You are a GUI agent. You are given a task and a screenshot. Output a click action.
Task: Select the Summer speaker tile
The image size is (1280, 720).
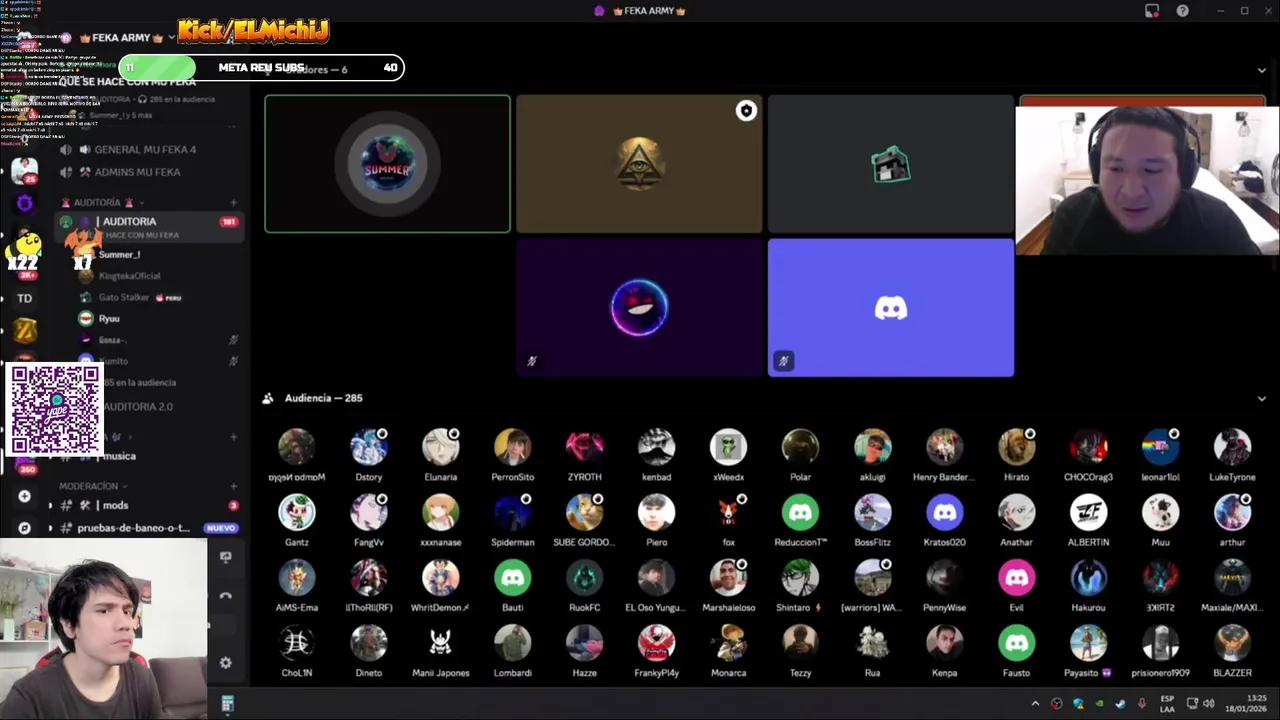(387, 164)
